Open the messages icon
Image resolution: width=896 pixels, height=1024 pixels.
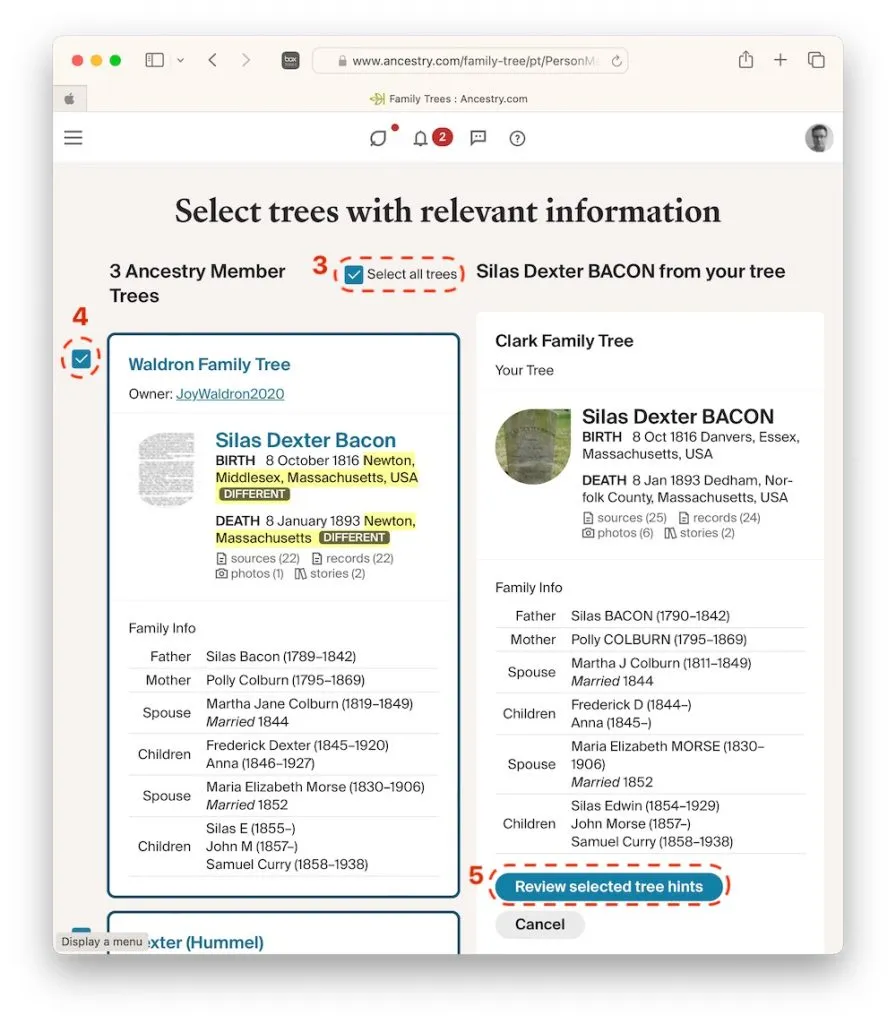pyautogui.click(x=478, y=138)
